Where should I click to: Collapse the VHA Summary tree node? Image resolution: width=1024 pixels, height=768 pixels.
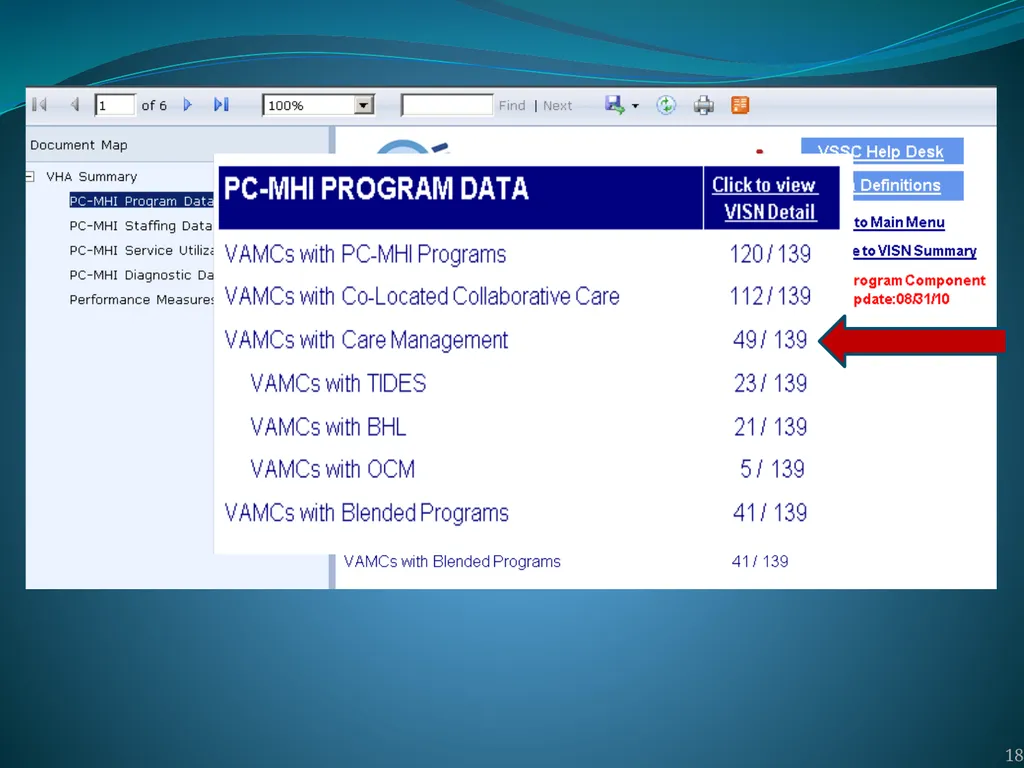tap(30, 176)
